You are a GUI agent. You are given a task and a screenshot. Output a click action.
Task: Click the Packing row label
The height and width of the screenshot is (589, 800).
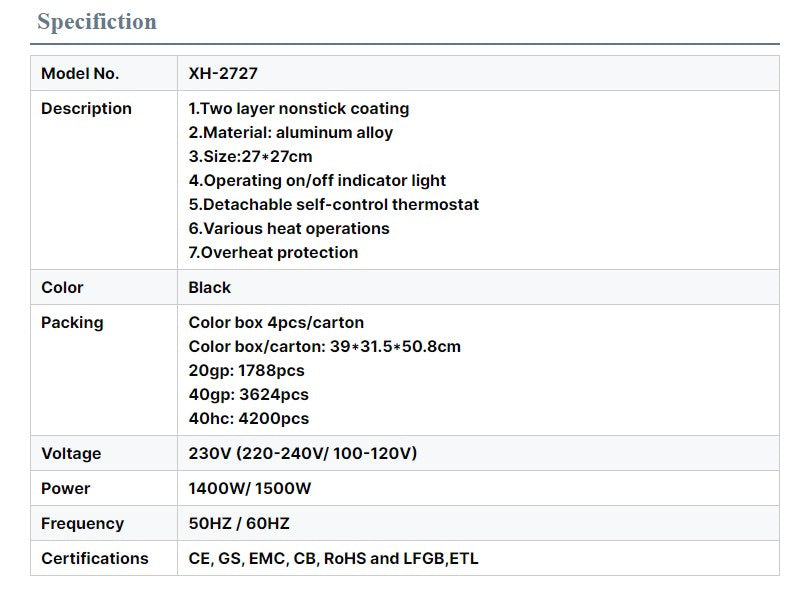click(72, 322)
